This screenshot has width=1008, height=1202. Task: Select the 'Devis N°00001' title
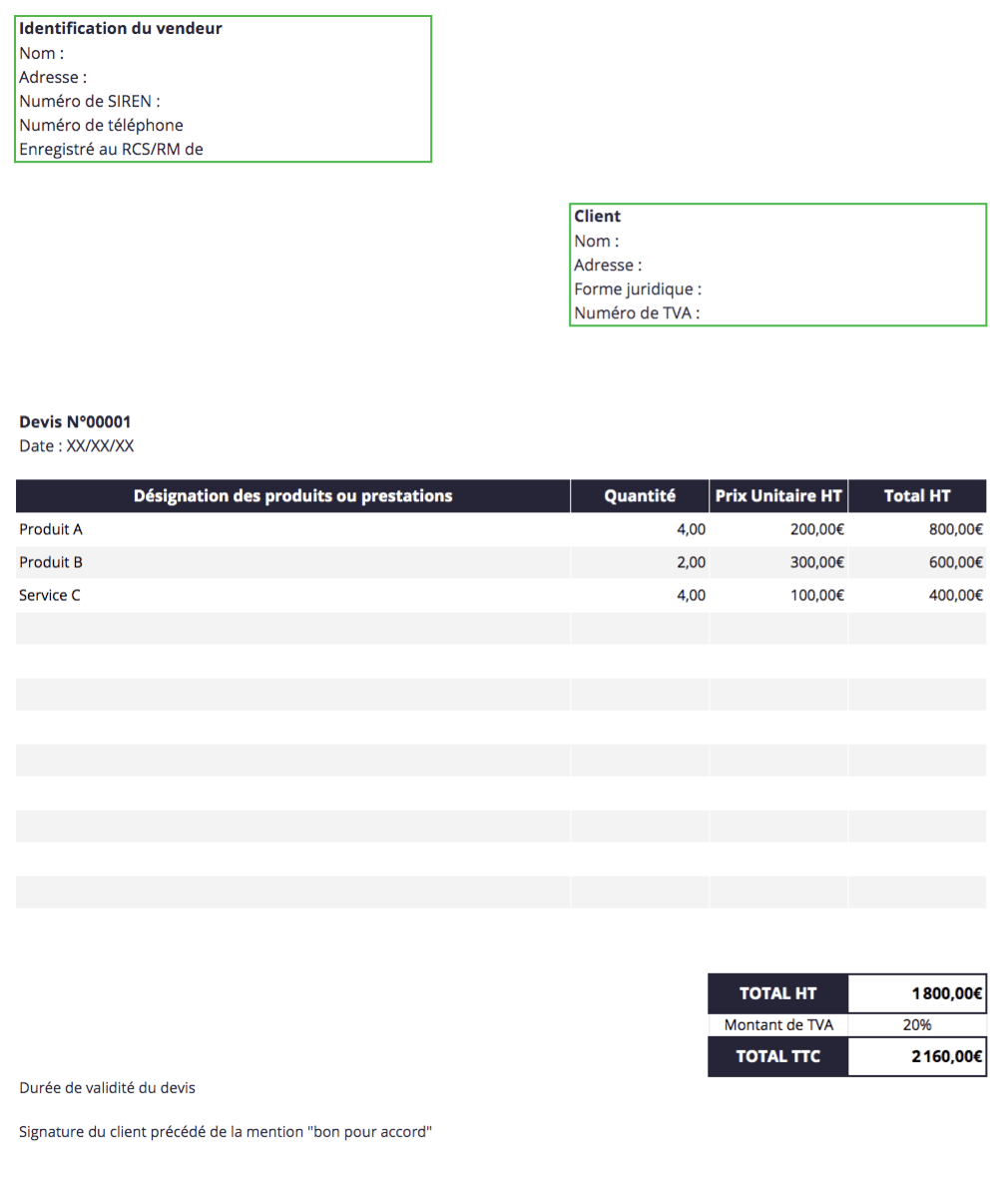[x=75, y=422]
